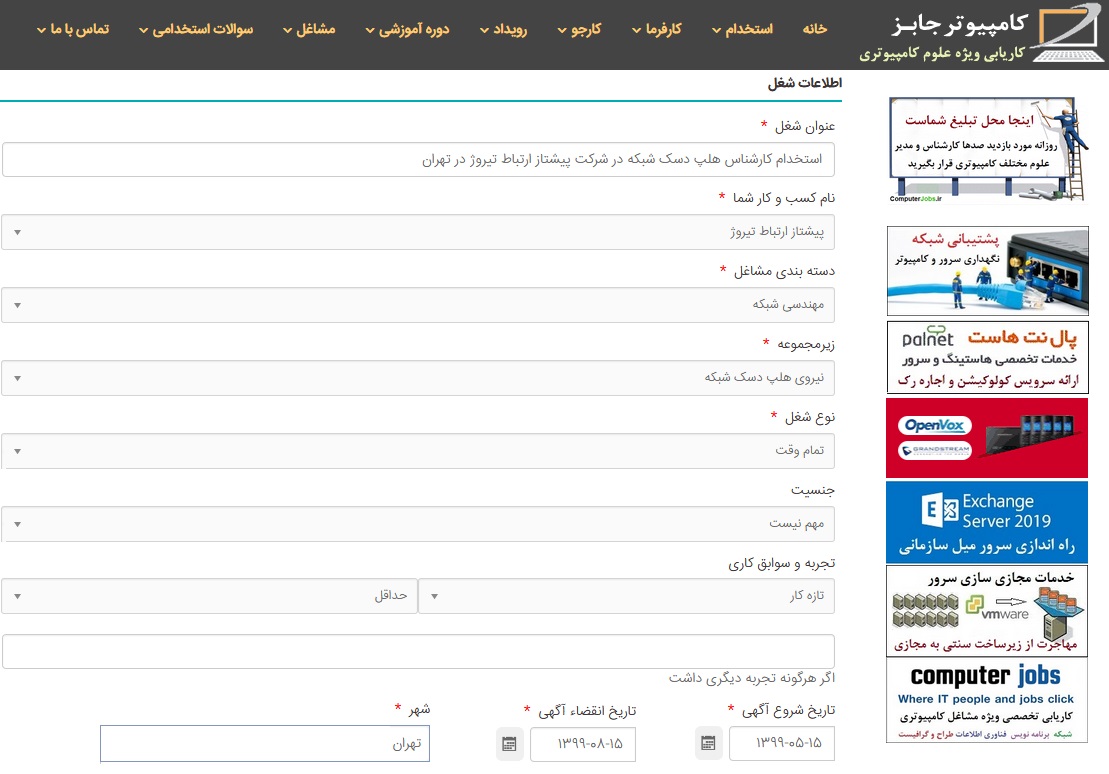Open the OpenVox Grandstream ad banner

click(x=987, y=438)
